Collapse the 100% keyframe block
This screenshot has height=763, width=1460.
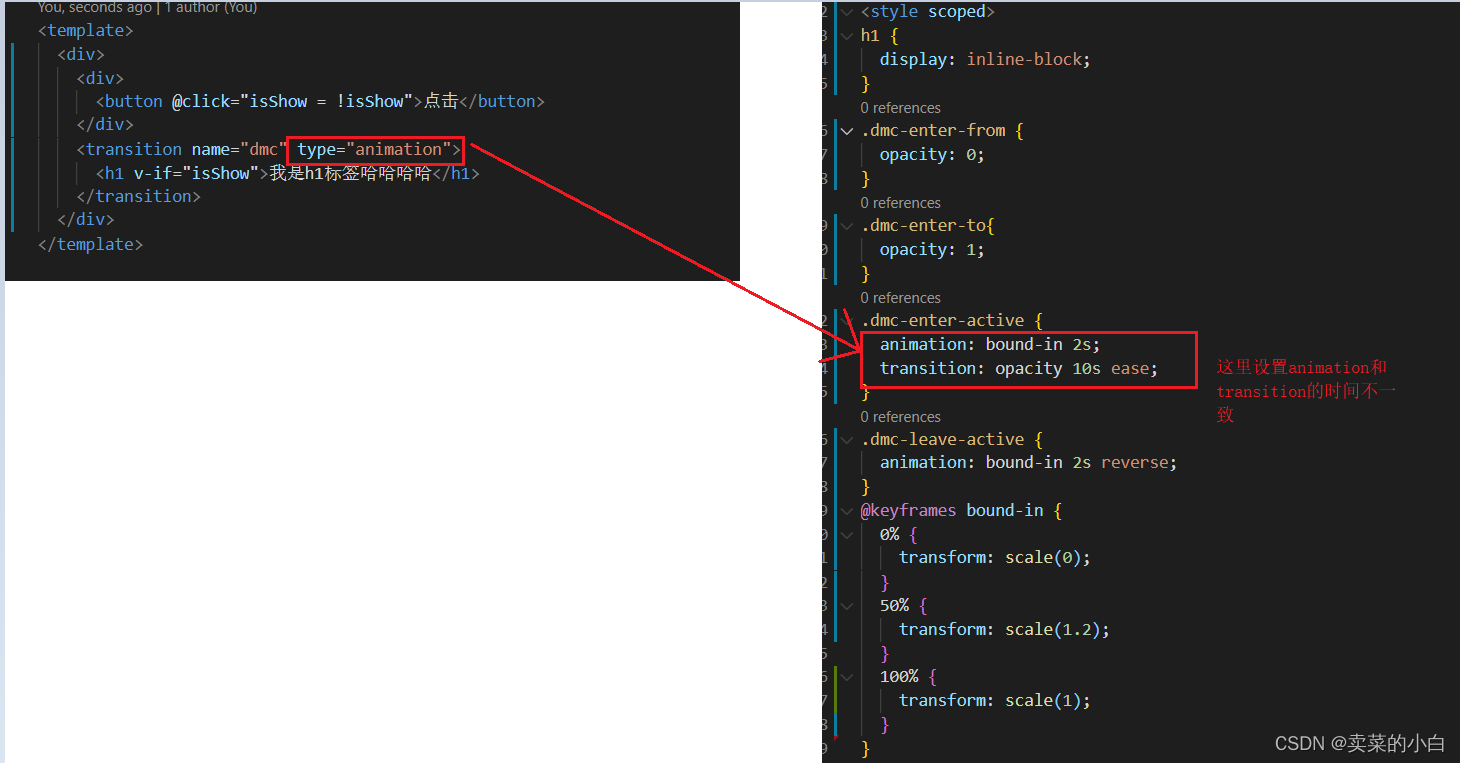coord(848,677)
